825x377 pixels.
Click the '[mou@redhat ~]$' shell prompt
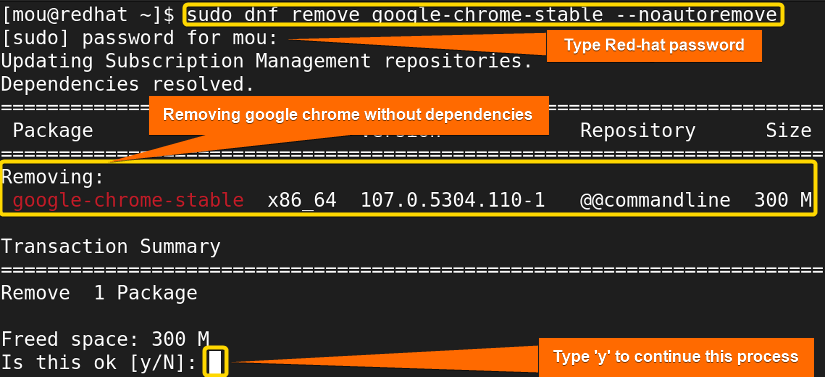[x=88, y=15]
